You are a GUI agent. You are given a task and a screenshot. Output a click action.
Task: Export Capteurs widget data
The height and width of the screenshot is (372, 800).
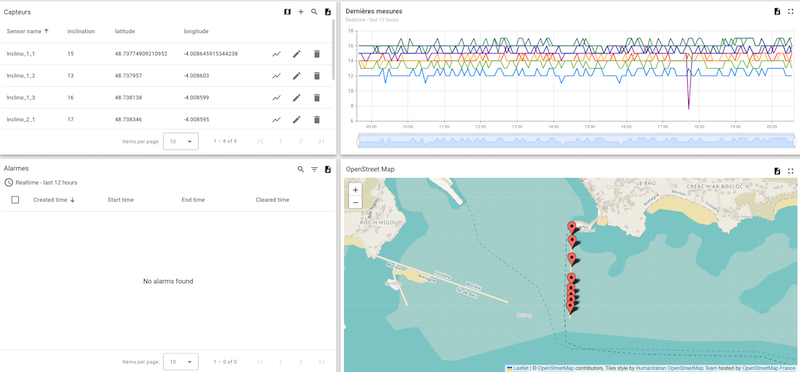(x=328, y=12)
